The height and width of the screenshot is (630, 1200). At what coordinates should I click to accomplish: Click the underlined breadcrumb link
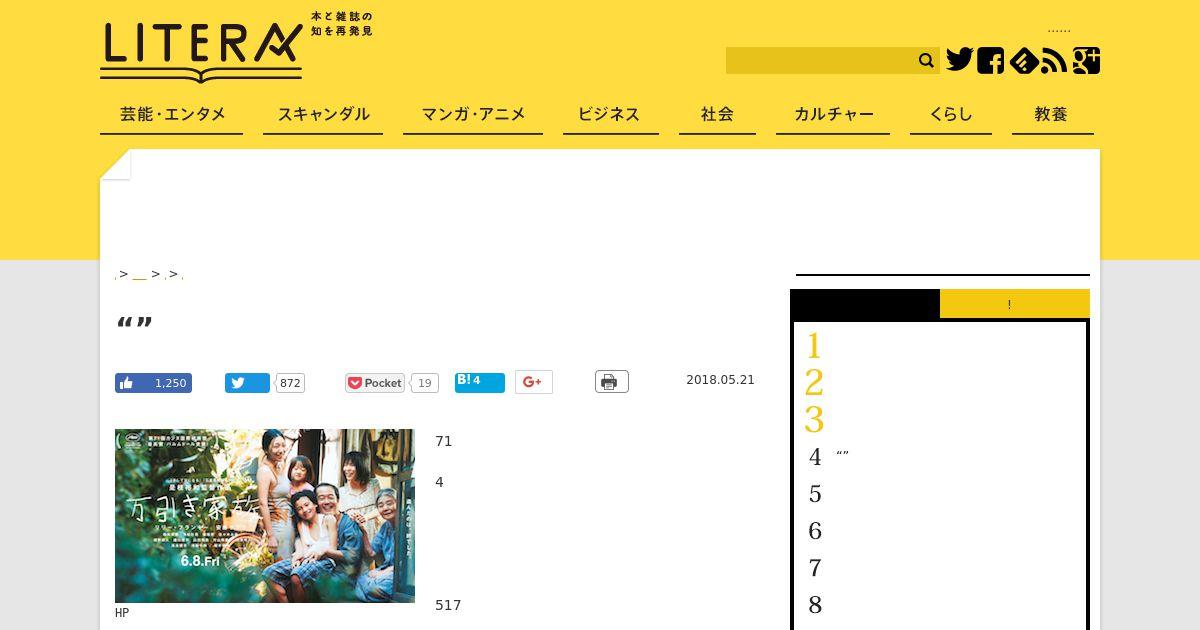(140, 274)
